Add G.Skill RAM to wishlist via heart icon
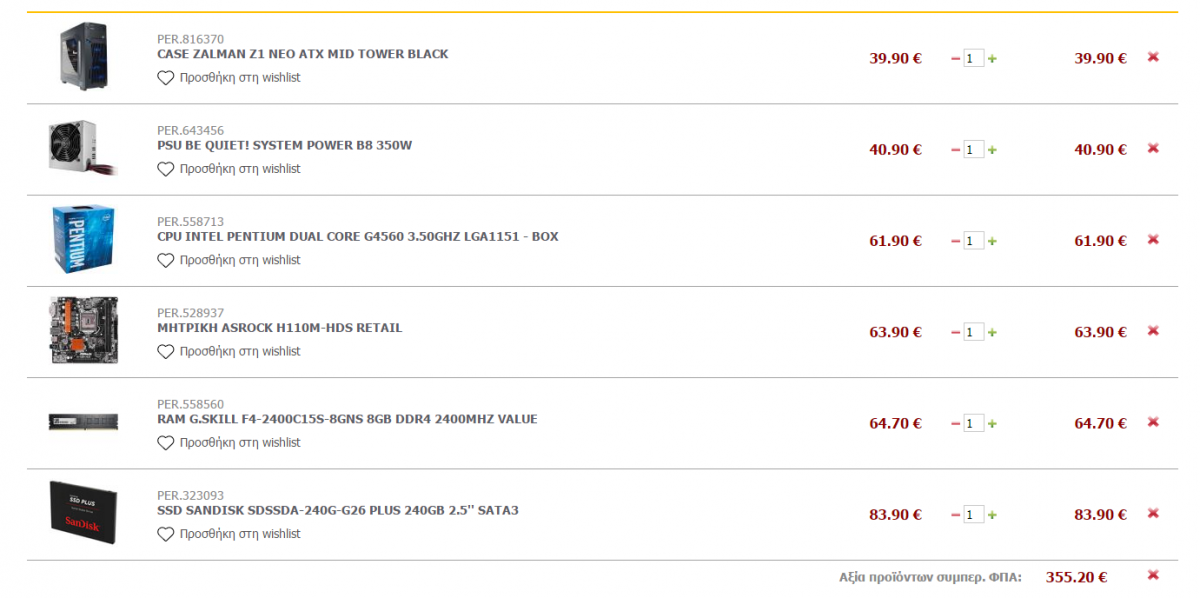1200x598 pixels. click(166, 443)
